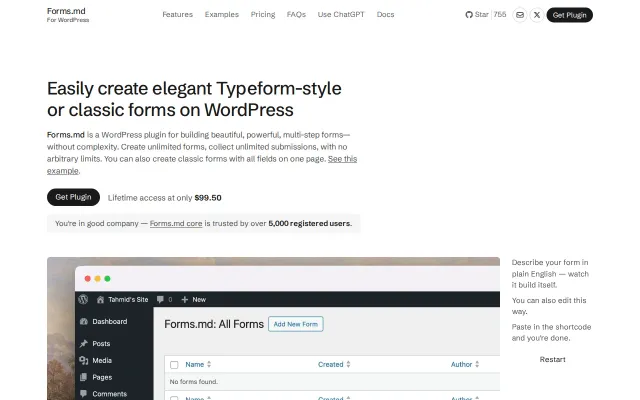The image size is (640, 400).
Task: Click the green maximize dot in mockup window
Action: click(107, 278)
